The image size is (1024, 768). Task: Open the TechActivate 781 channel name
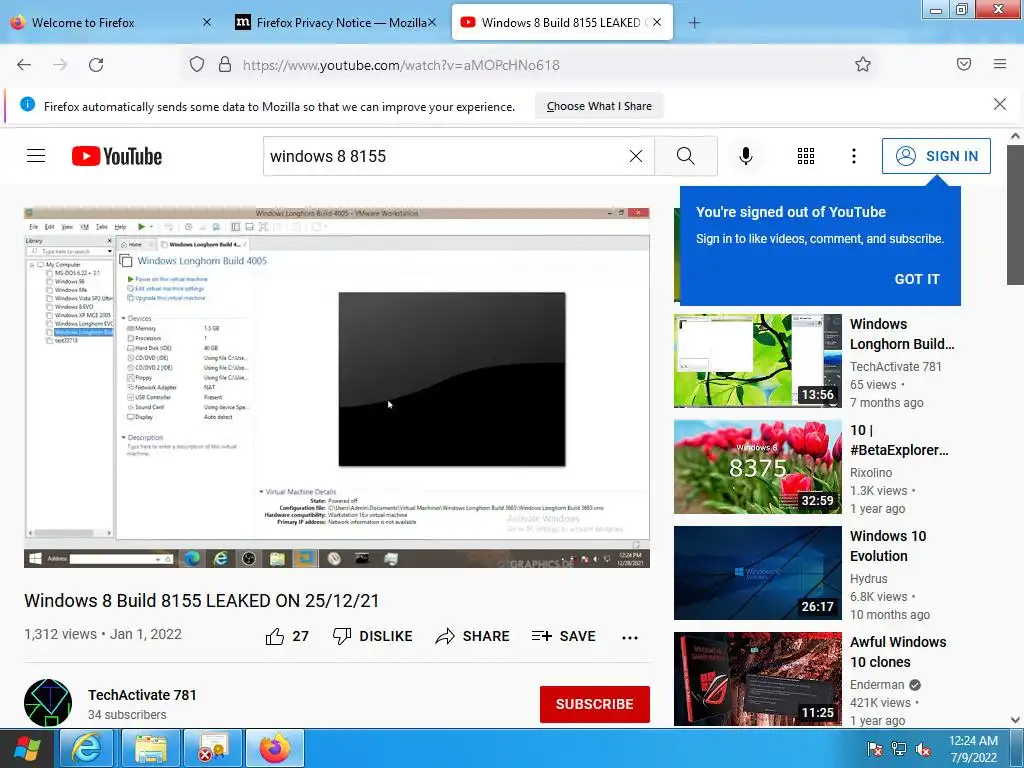tap(142, 695)
